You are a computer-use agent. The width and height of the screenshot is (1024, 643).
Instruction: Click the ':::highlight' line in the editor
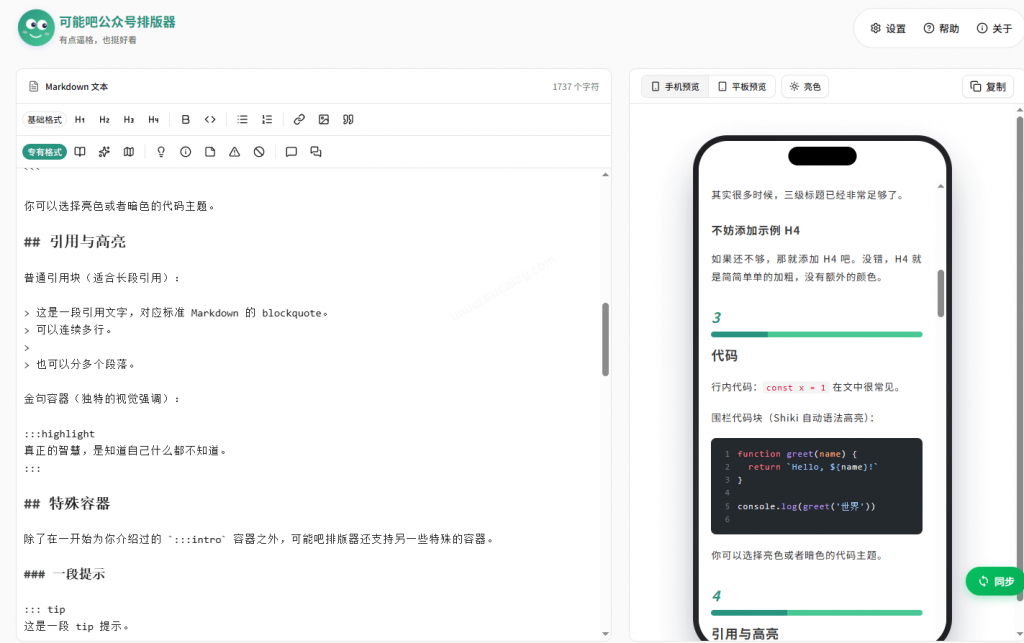pyautogui.click(x=59, y=433)
